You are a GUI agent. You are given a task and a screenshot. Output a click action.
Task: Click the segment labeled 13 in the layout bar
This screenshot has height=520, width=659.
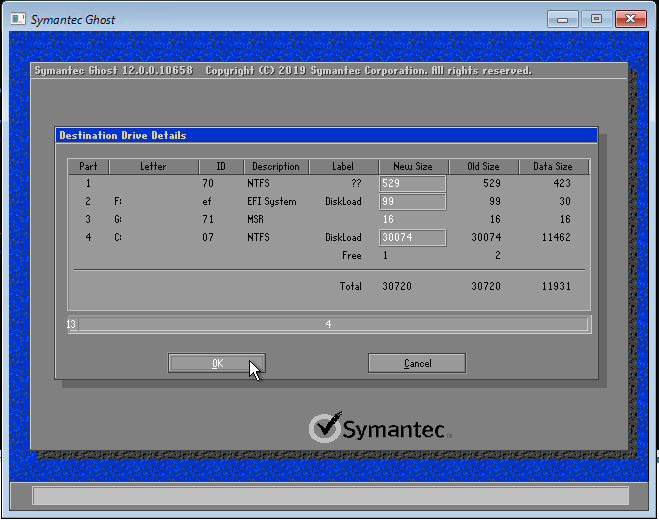tap(71, 324)
